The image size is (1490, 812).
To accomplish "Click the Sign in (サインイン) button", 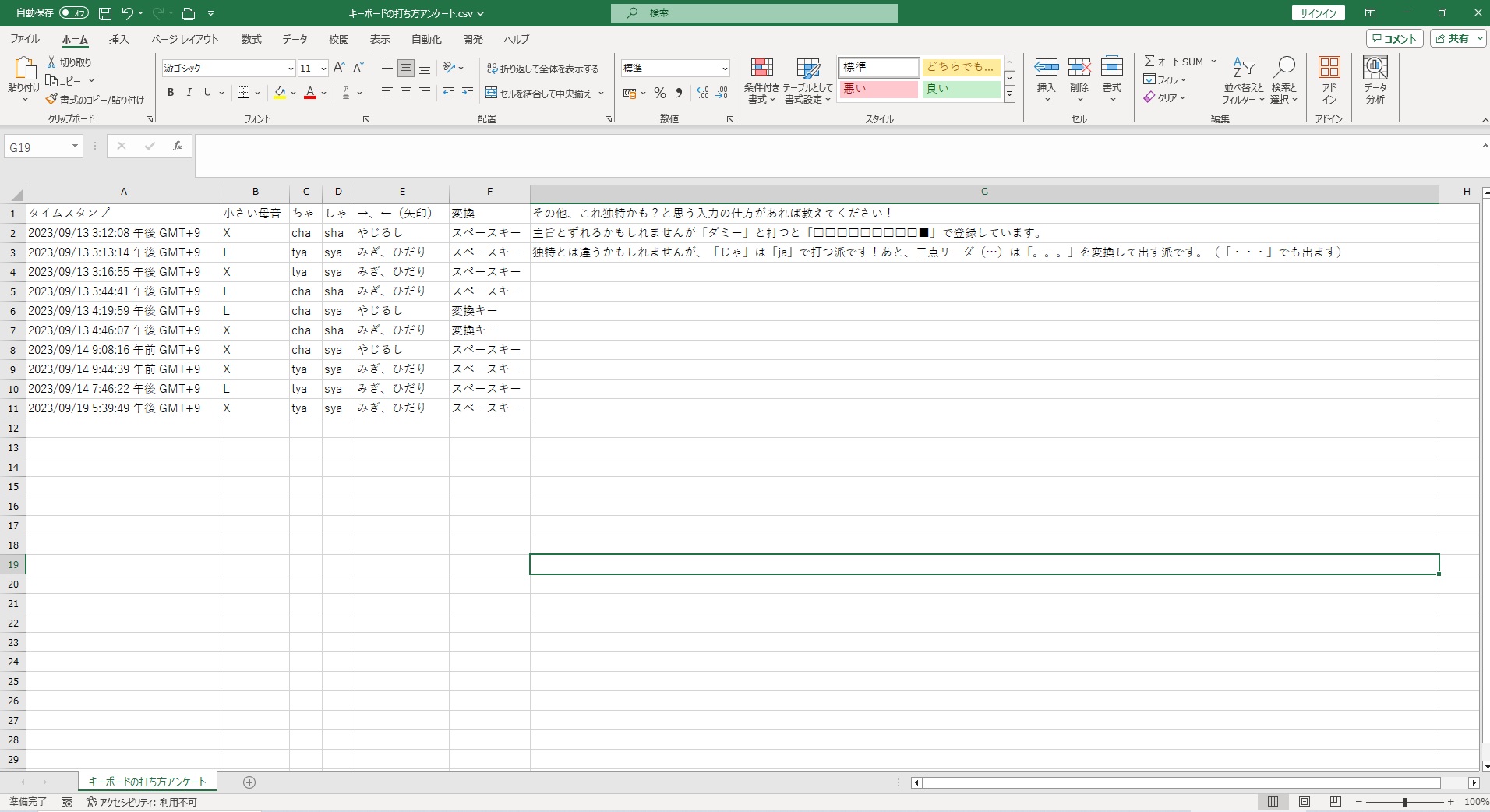I will pyautogui.click(x=1318, y=13).
